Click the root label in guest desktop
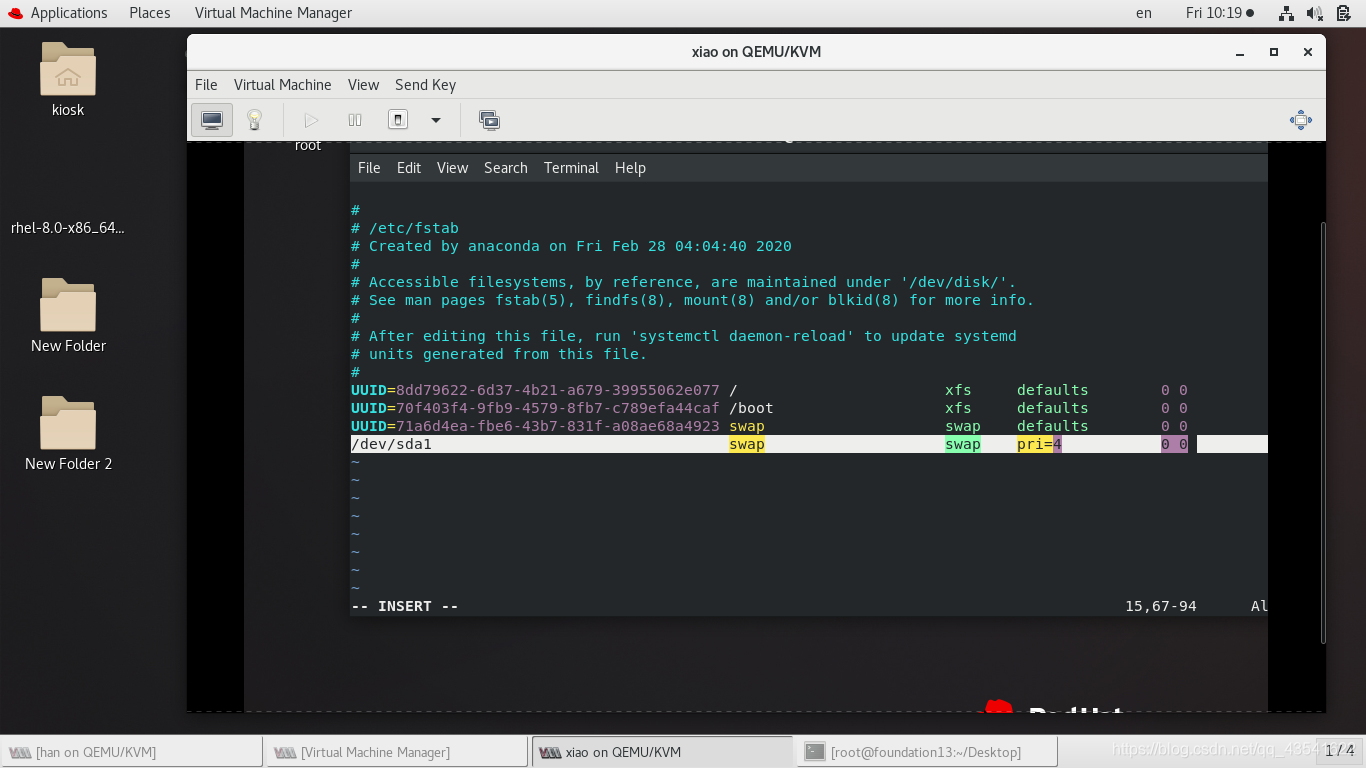This screenshot has width=1366, height=768. coord(308,146)
